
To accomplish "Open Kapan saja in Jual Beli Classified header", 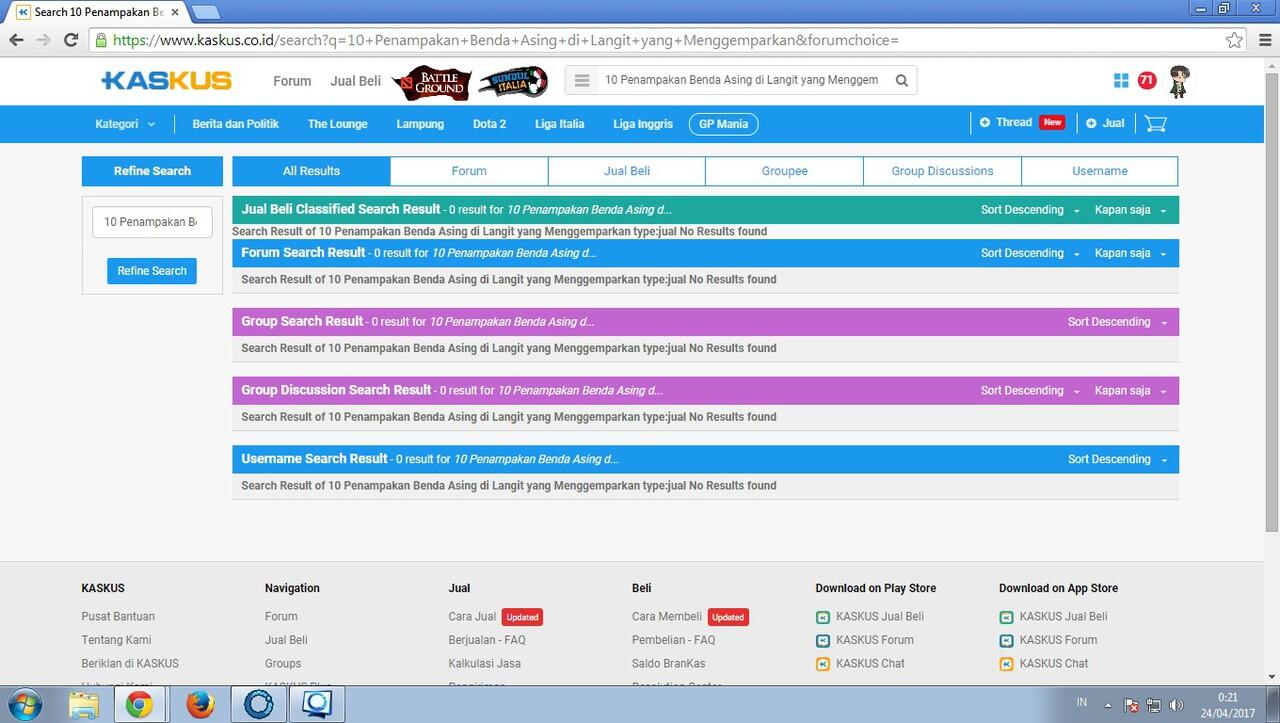I will coord(1131,210).
